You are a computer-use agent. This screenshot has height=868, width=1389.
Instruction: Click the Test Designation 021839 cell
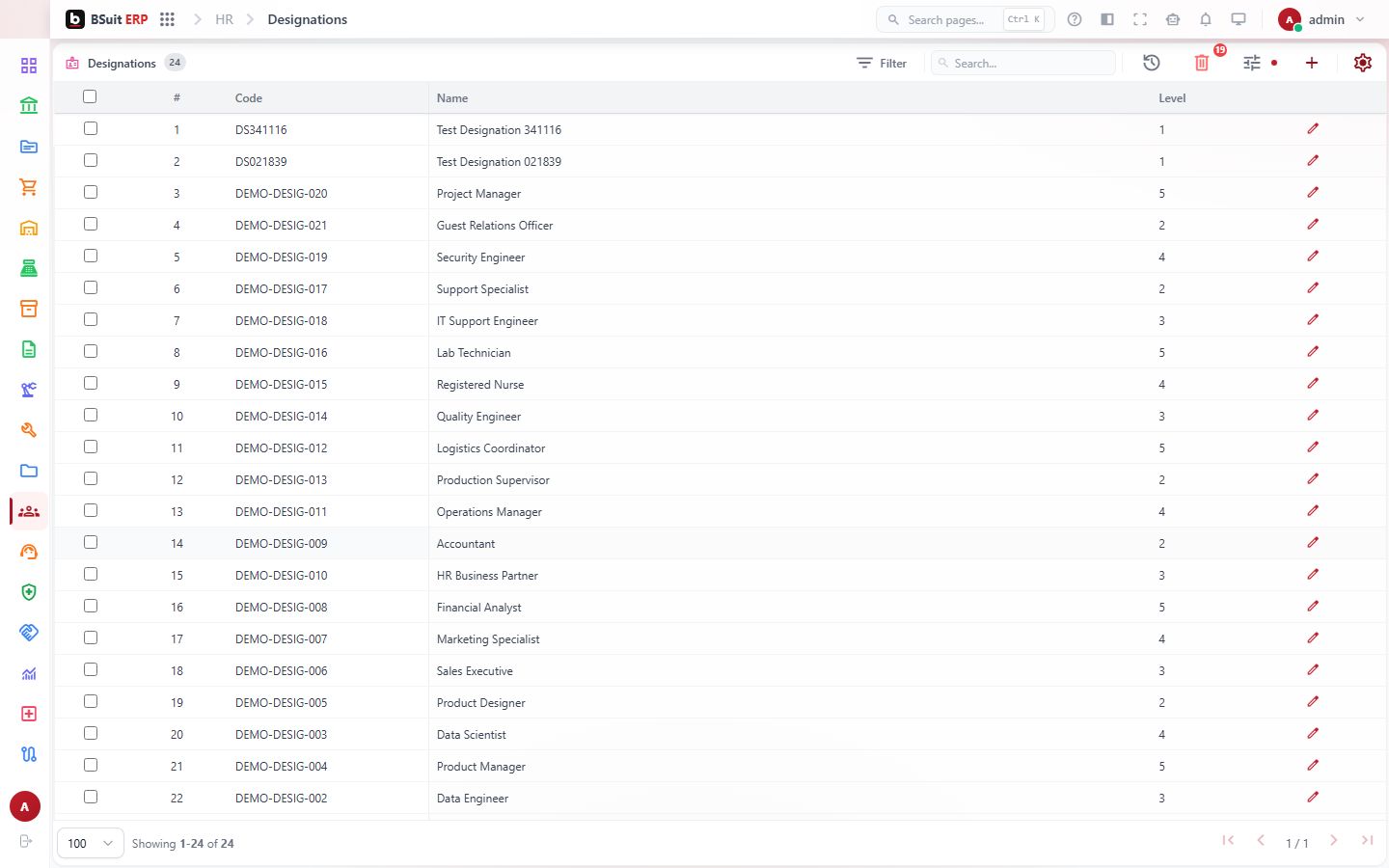(499, 162)
